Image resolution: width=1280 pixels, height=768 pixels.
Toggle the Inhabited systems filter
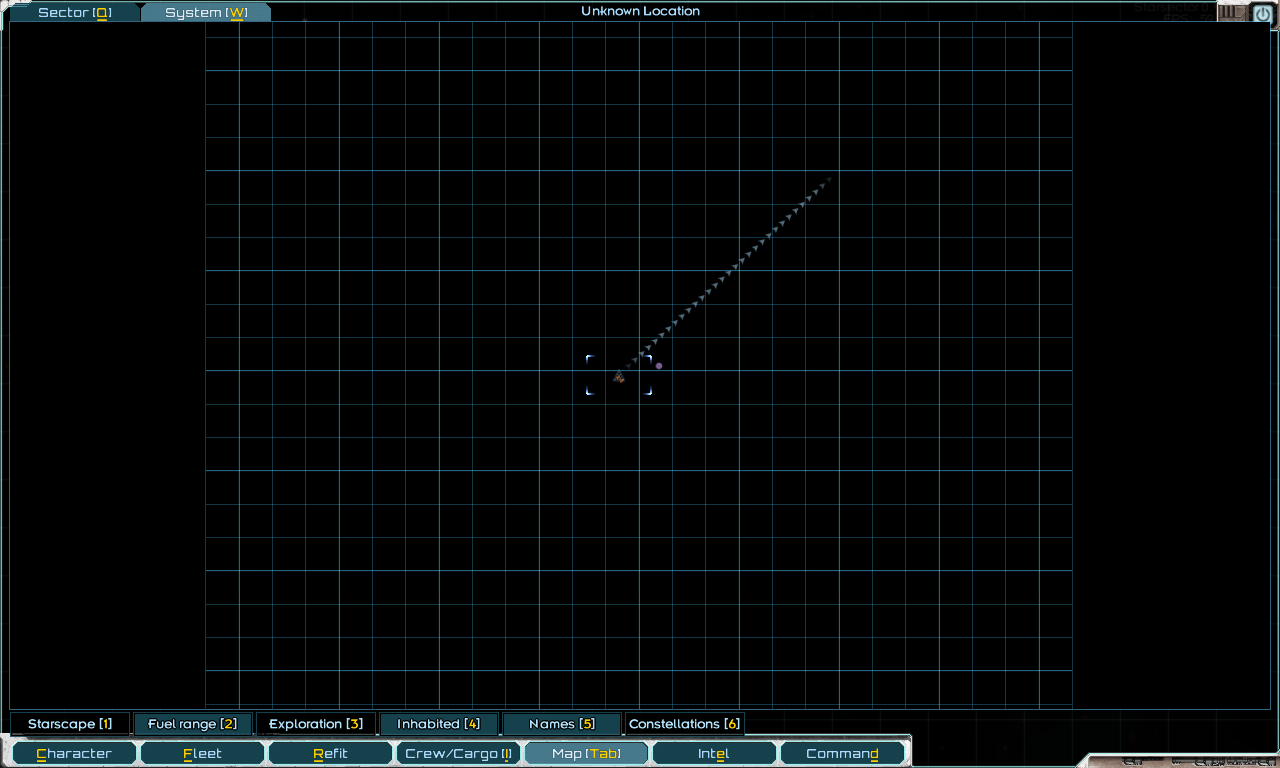coord(438,724)
